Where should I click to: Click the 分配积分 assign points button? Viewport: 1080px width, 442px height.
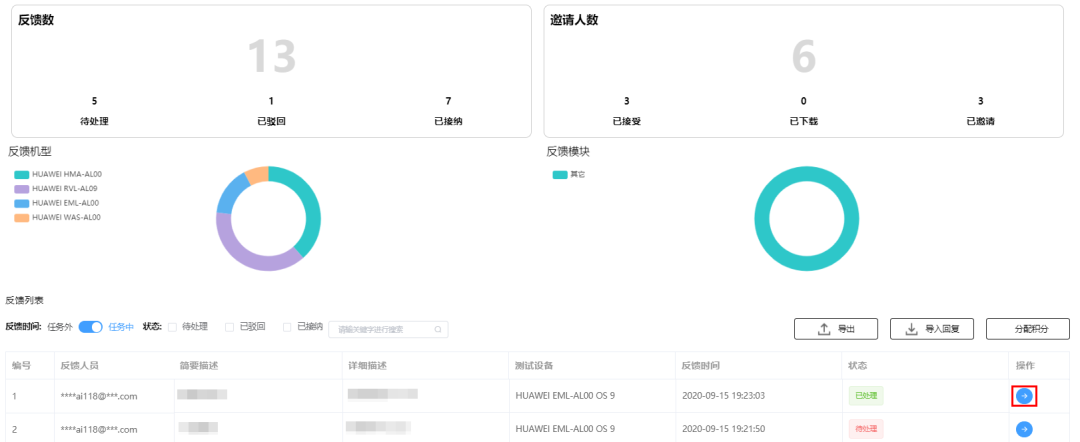coord(1027,329)
